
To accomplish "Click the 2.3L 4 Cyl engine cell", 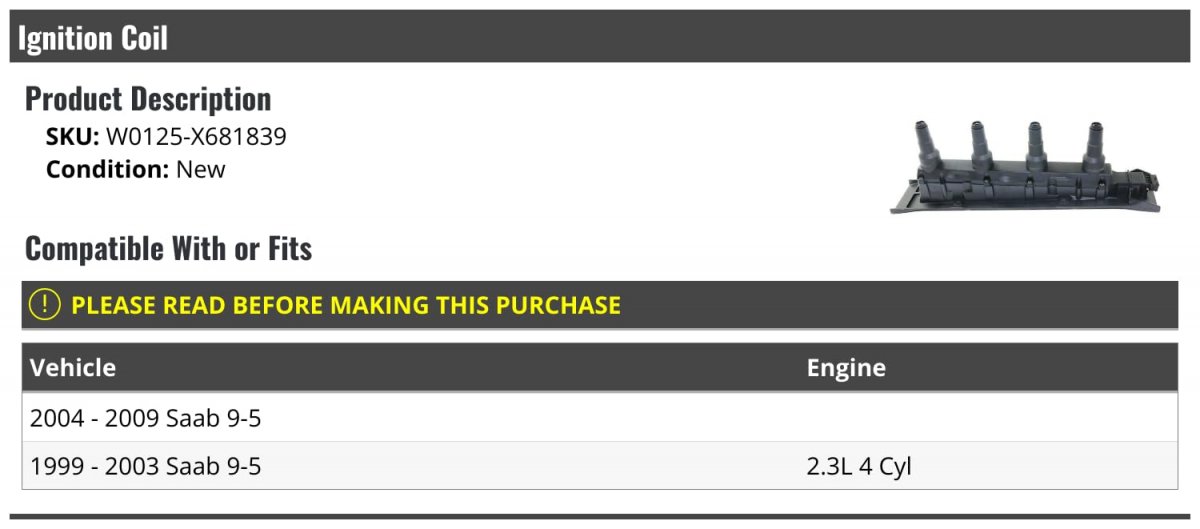I will coord(859,466).
